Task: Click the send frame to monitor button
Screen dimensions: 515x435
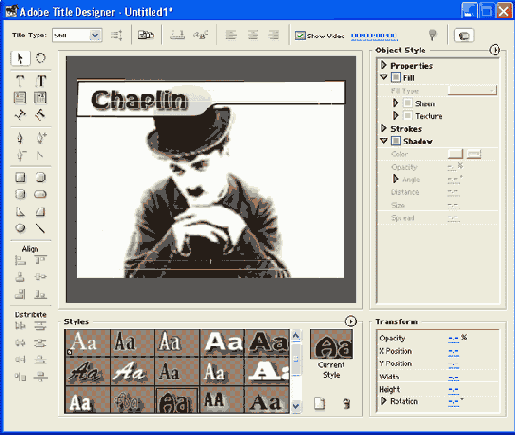Action: click(x=464, y=35)
